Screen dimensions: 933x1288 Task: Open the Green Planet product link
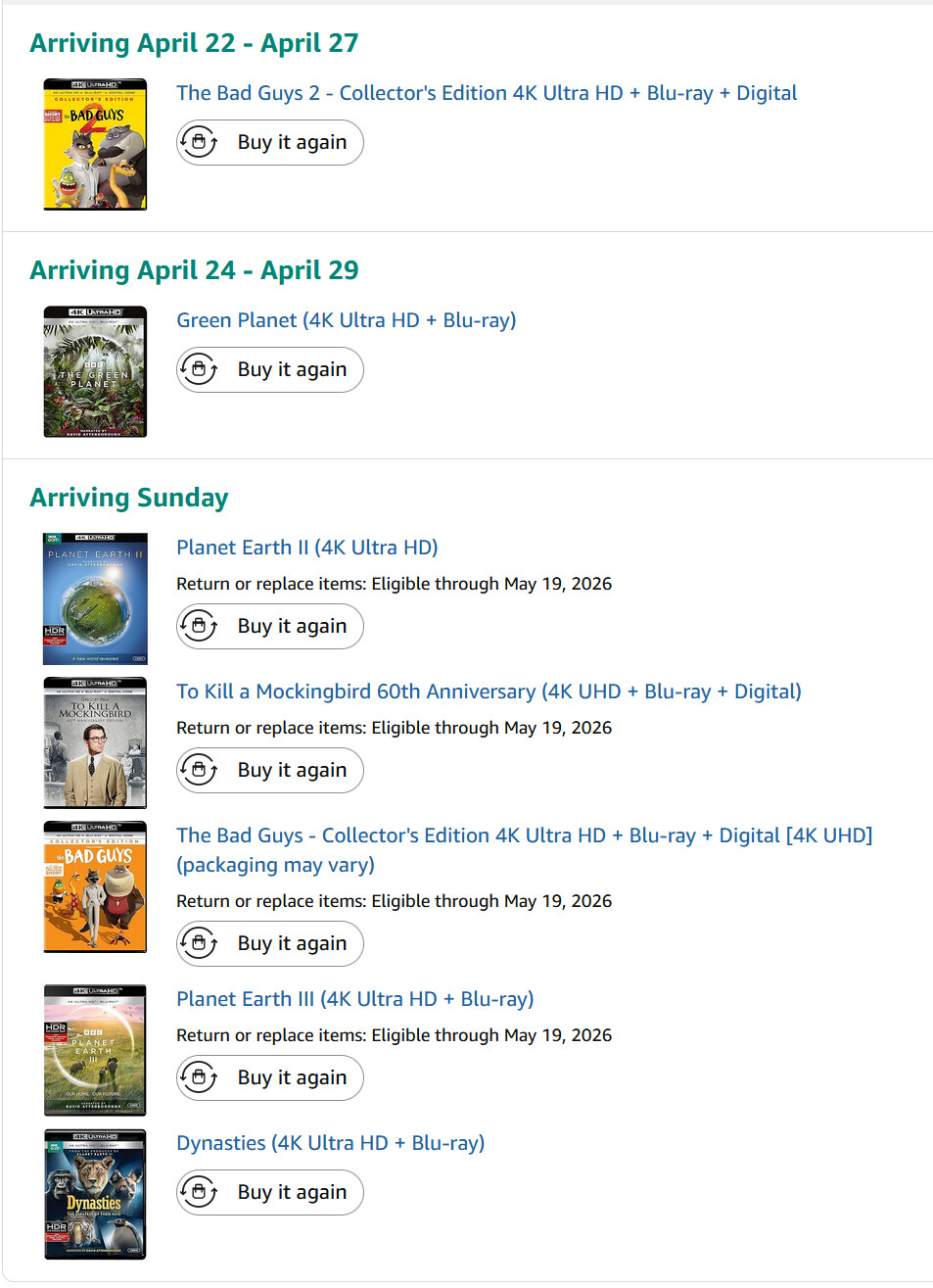coord(346,320)
